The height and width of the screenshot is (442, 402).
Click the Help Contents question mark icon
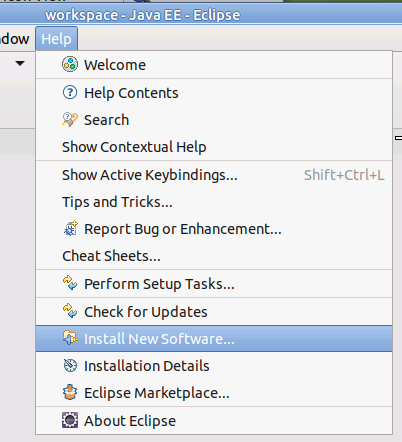(x=70, y=92)
